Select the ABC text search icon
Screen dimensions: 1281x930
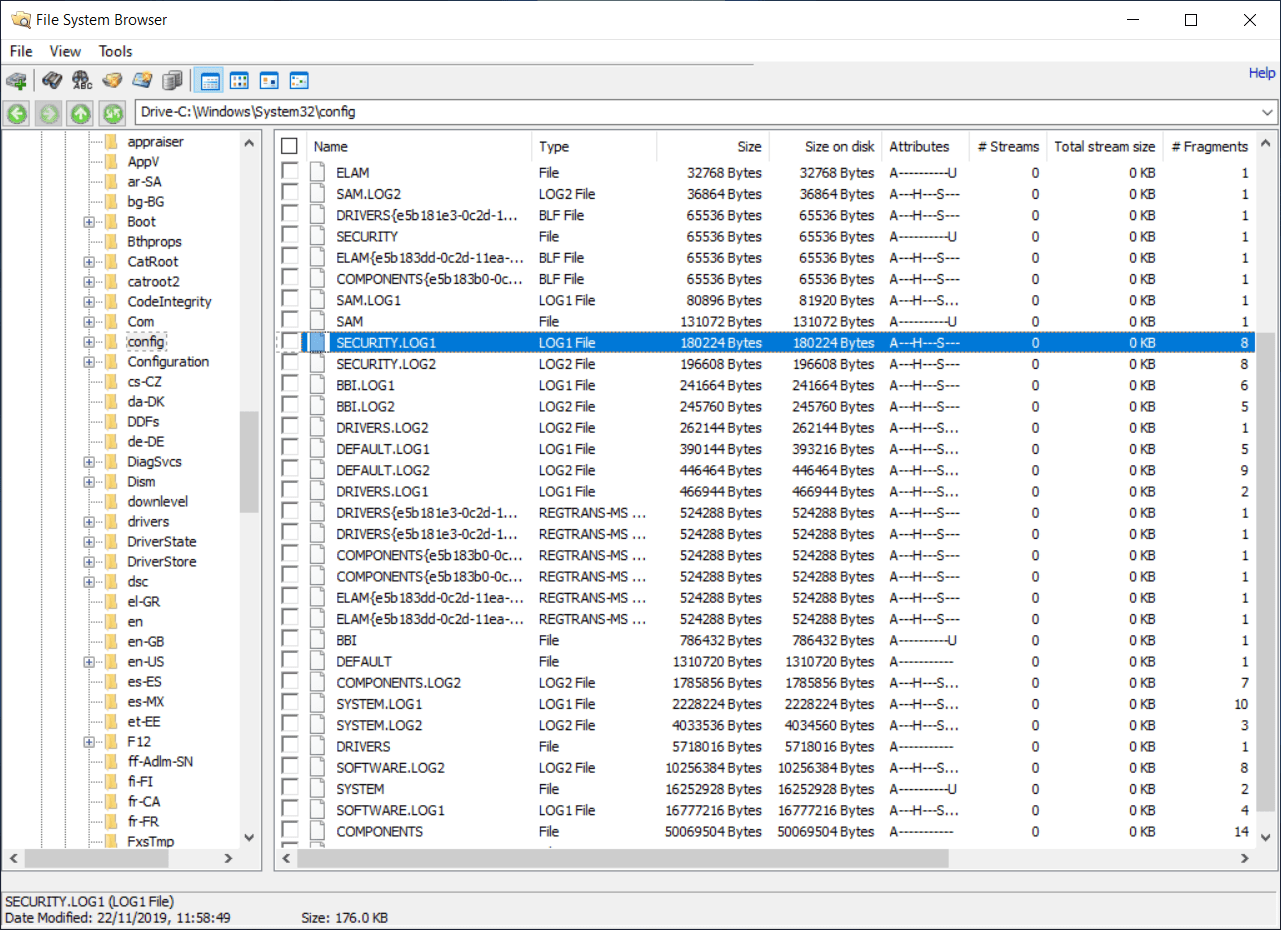tap(82, 80)
